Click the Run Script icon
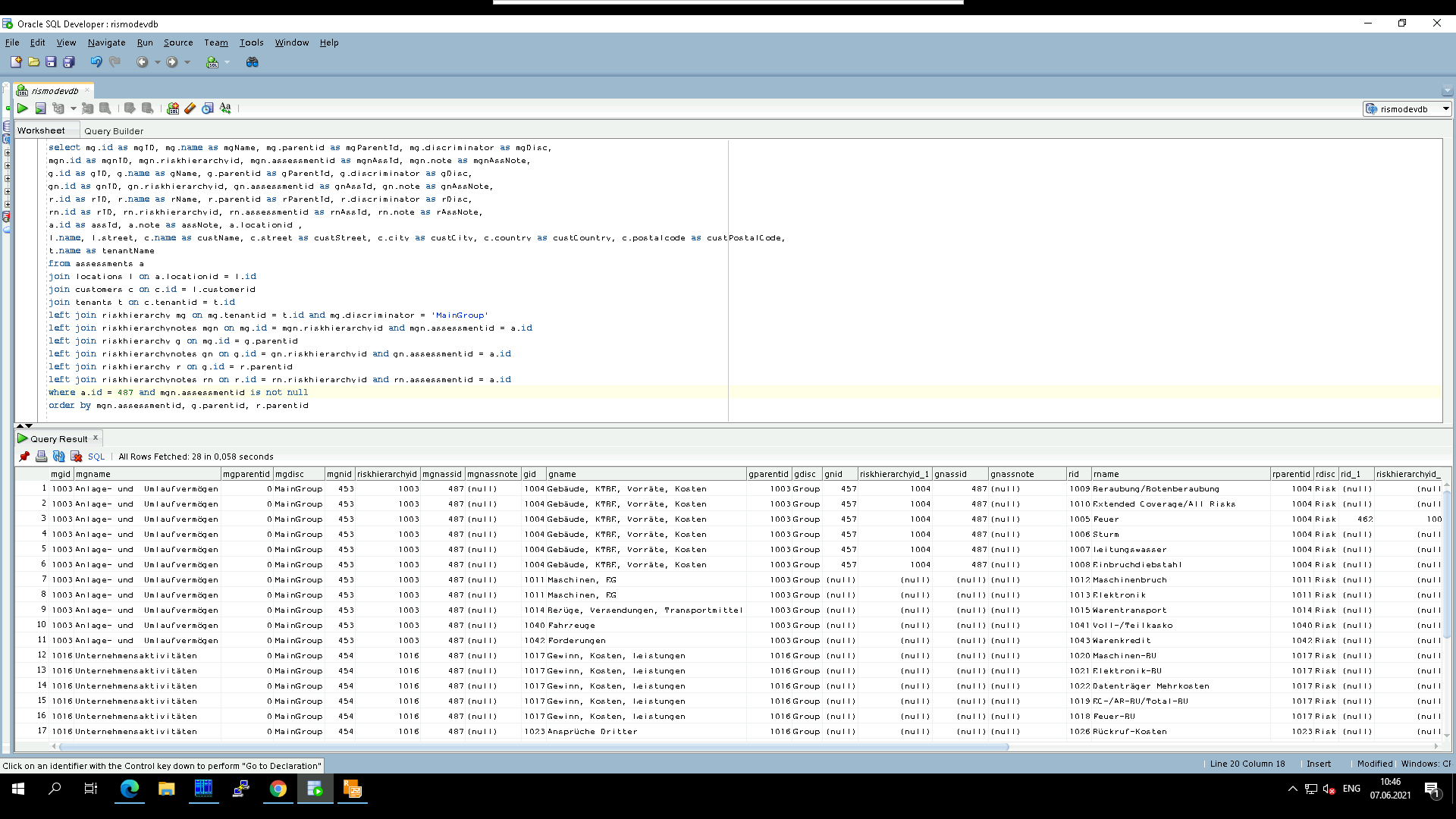This screenshot has width=1456, height=819. (x=40, y=108)
